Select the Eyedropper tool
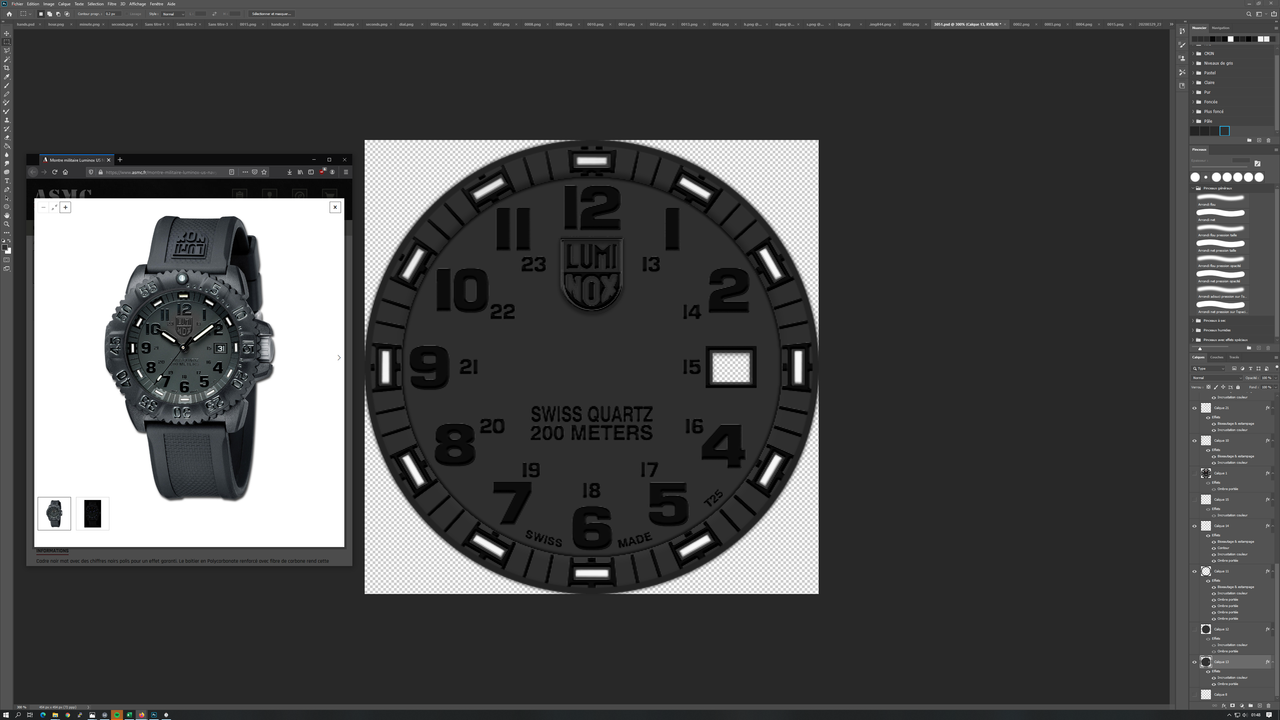 6,77
